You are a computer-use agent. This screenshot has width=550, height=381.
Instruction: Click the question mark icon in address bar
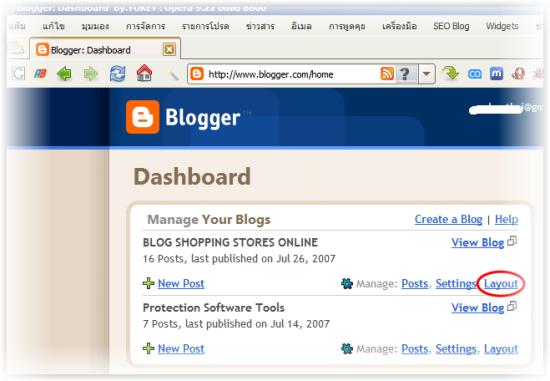pos(405,74)
